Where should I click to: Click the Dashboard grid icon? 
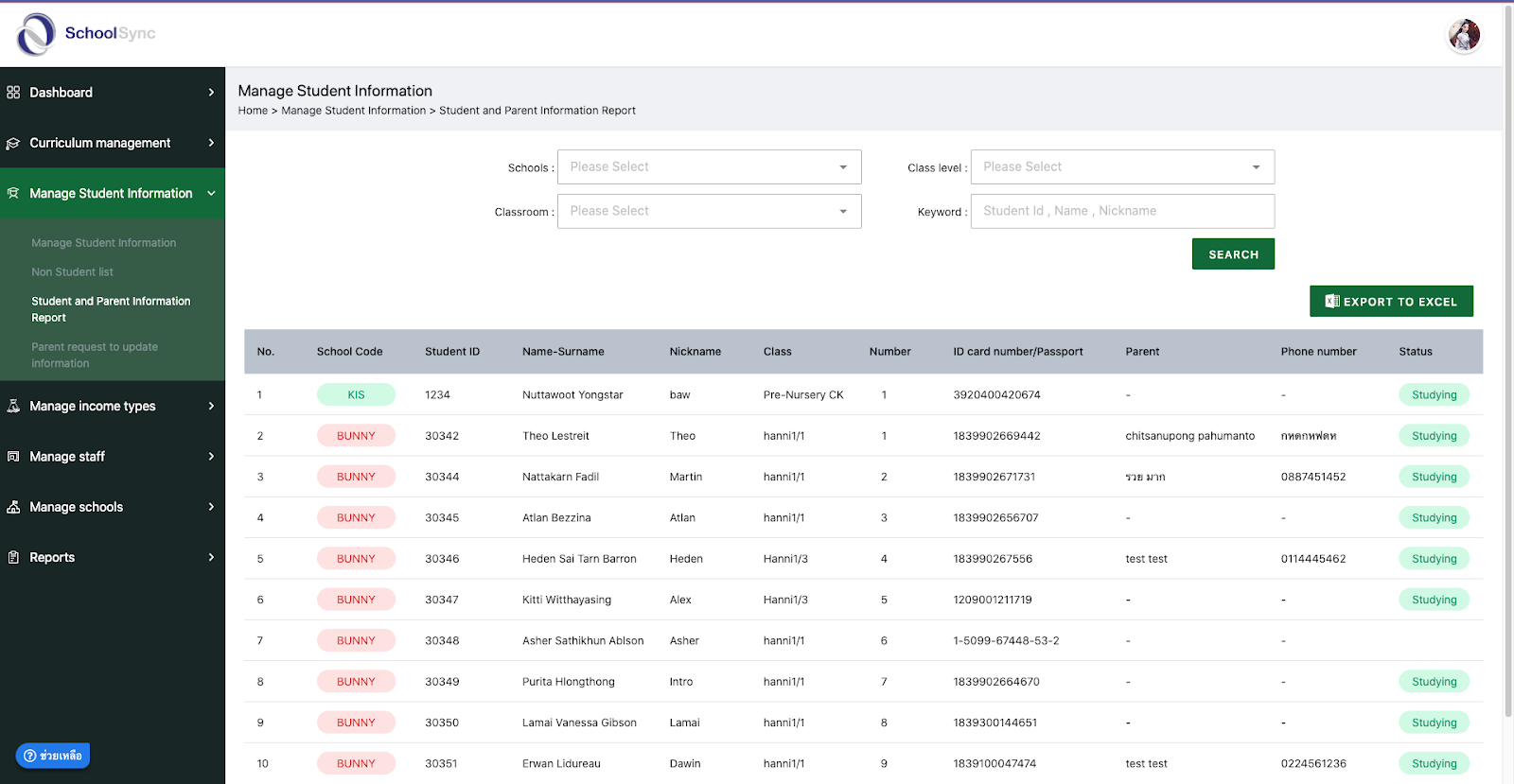(13, 93)
